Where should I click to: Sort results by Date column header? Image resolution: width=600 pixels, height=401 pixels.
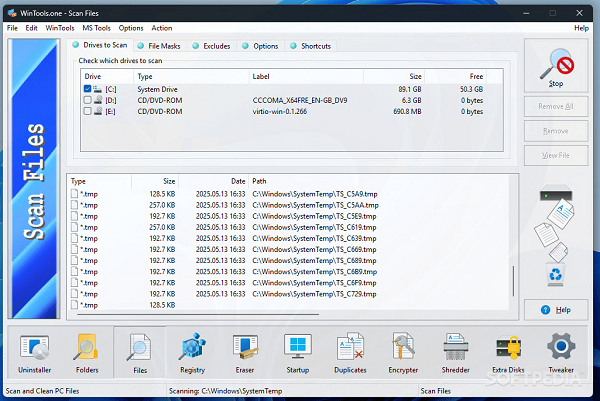(213, 181)
